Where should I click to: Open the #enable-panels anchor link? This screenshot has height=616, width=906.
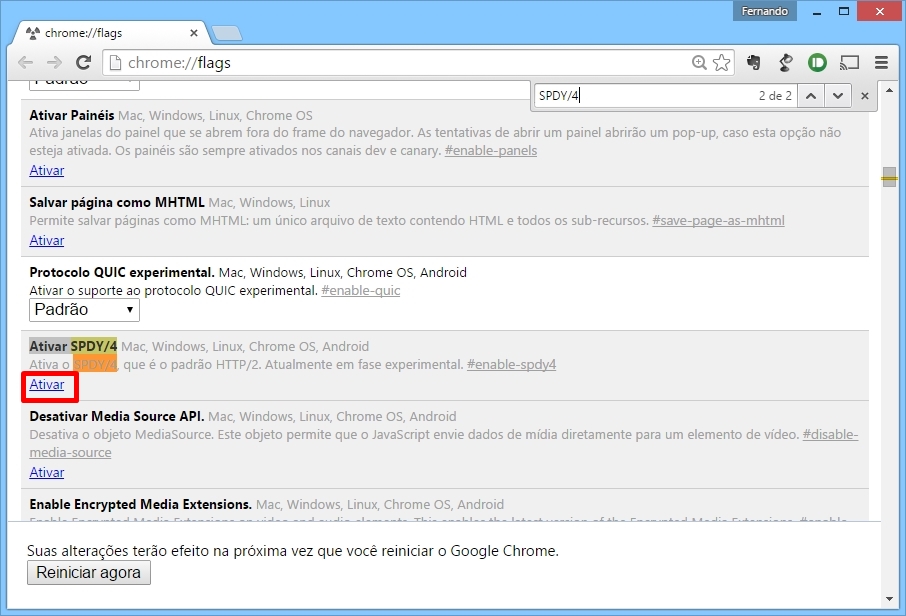point(491,151)
